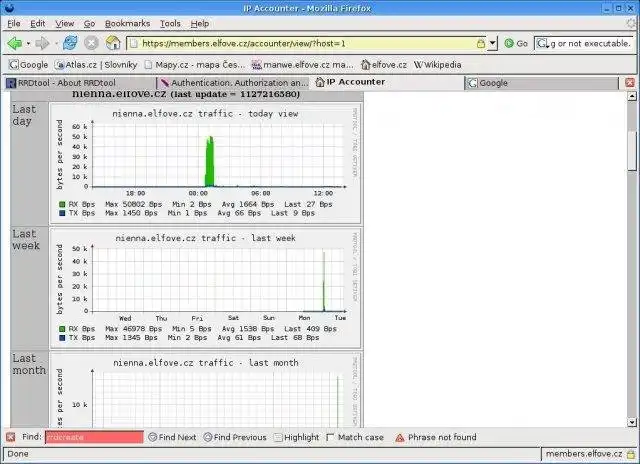Open the Tools menu

pos(170,24)
